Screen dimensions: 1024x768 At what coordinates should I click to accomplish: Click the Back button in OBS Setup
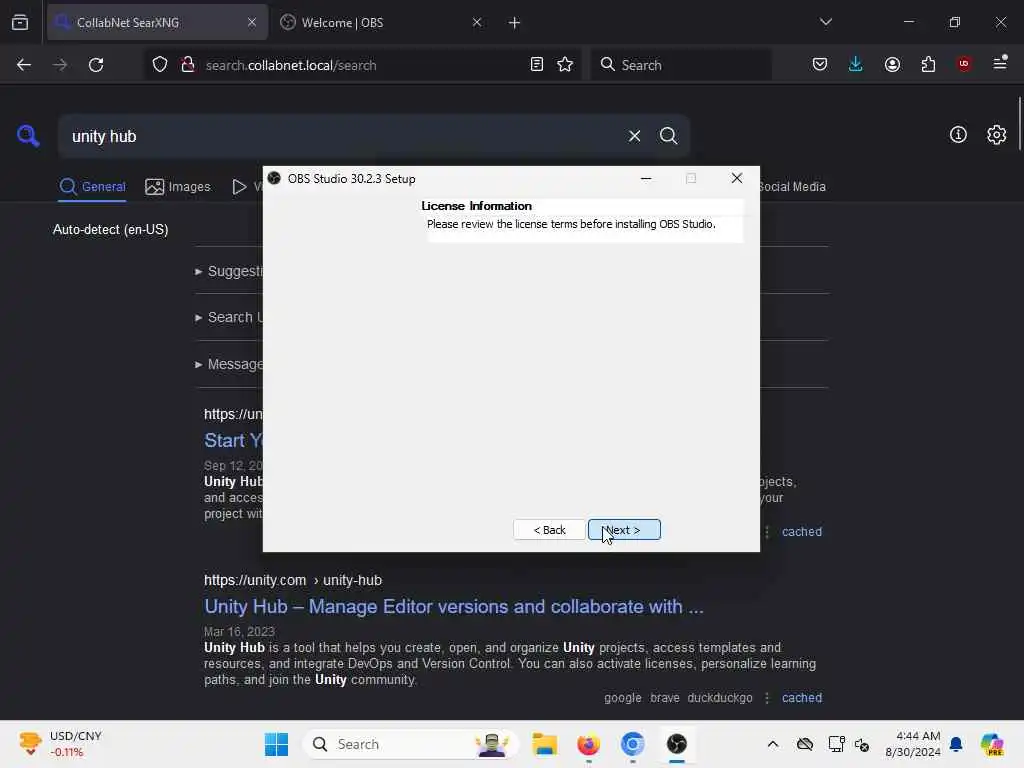tap(549, 530)
